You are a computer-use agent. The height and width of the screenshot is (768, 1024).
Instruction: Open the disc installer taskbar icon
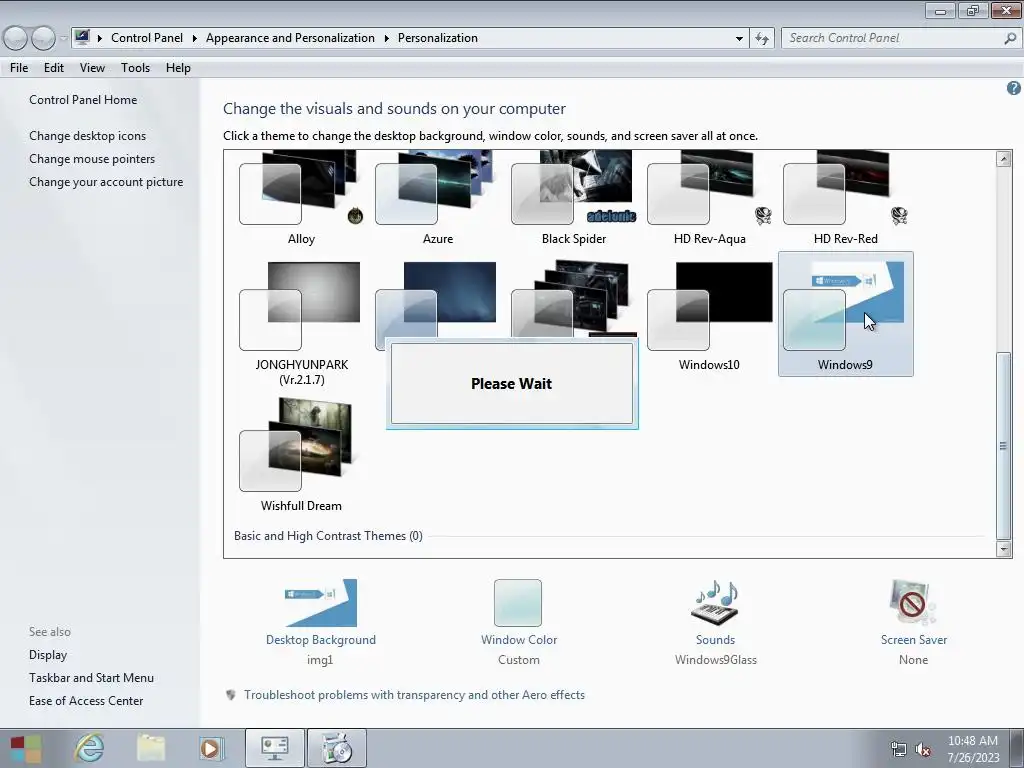click(x=337, y=748)
